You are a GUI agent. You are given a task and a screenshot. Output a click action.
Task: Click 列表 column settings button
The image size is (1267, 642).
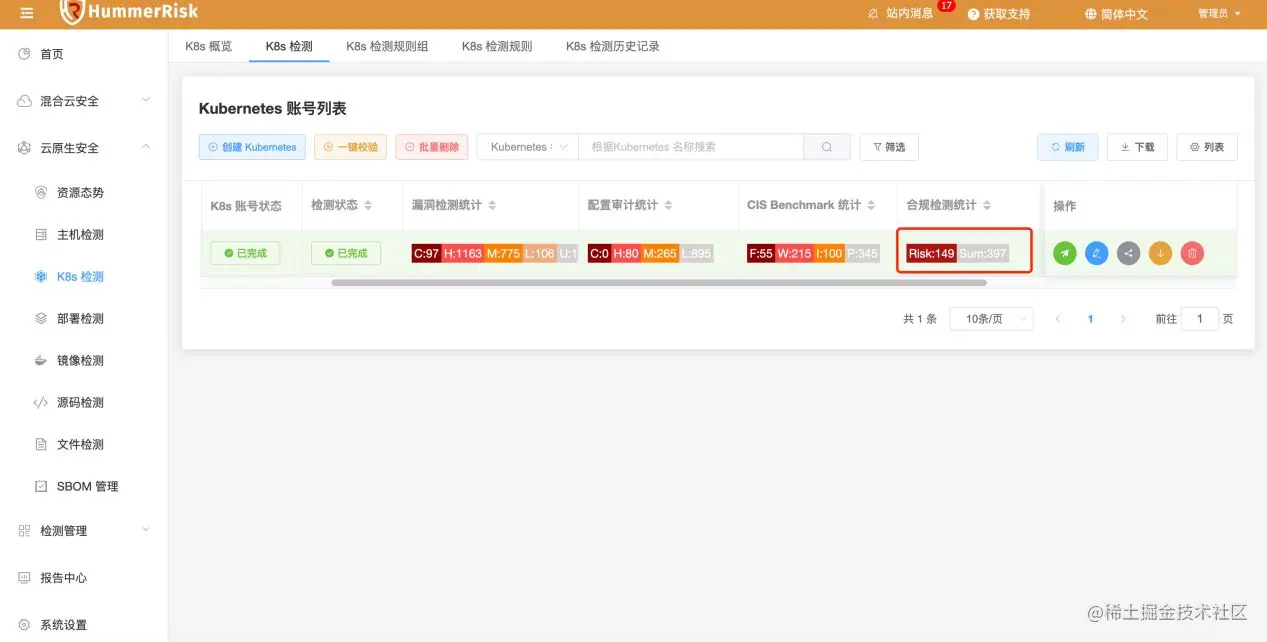[1207, 147]
